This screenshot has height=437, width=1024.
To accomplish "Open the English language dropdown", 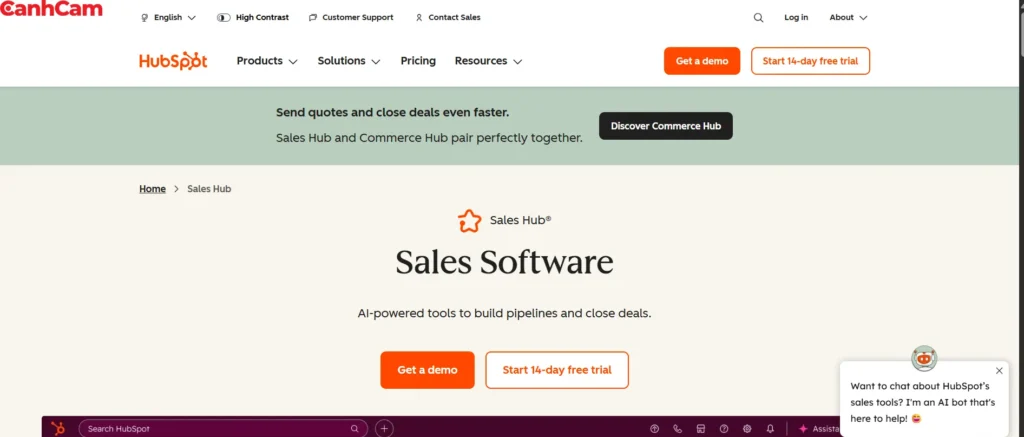I will pos(168,18).
